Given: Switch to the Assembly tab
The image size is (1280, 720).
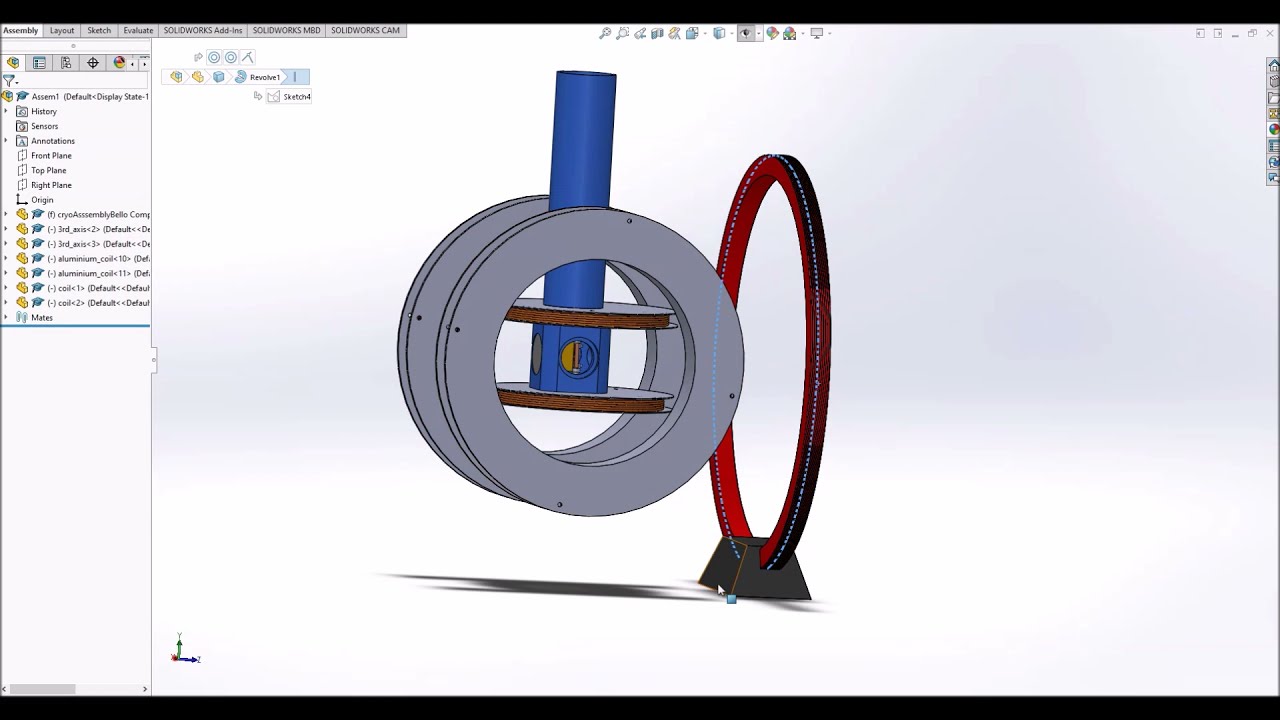Looking at the screenshot, I should click(20, 30).
